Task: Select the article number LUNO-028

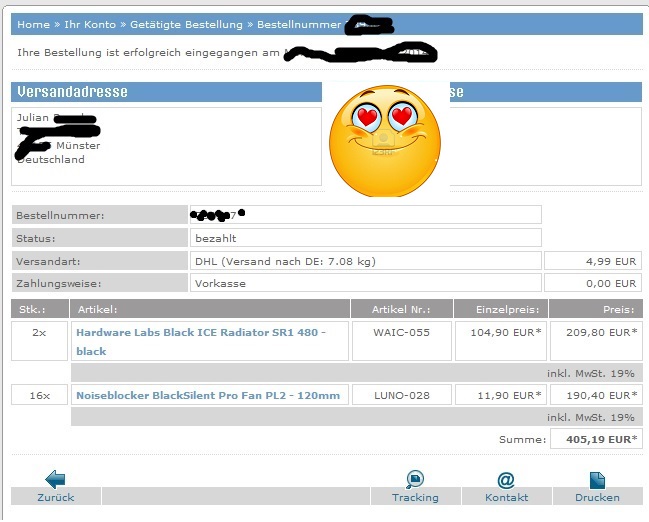Action: click(401, 395)
